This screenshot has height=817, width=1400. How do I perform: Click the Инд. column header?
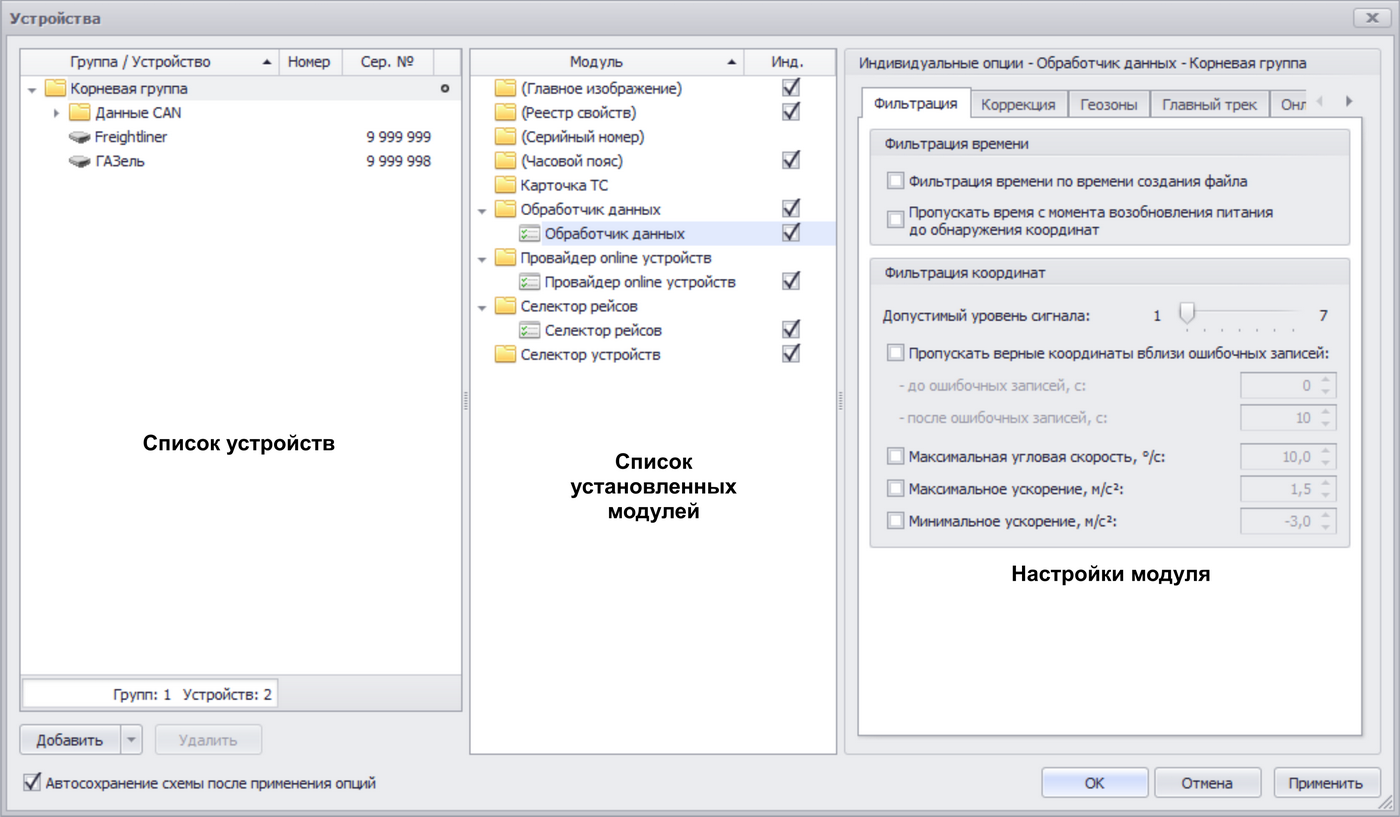tap(789, 62)
